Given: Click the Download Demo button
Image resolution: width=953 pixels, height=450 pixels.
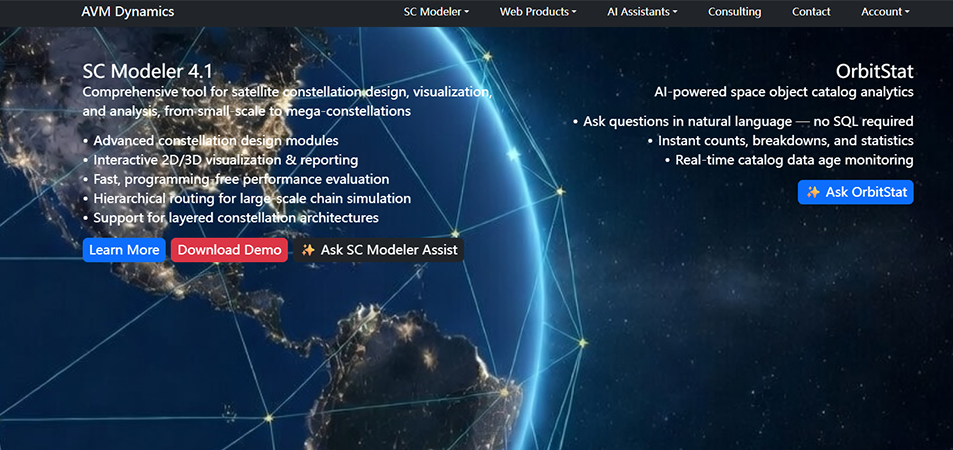Looking at the screenshot, I should (229, 250).
